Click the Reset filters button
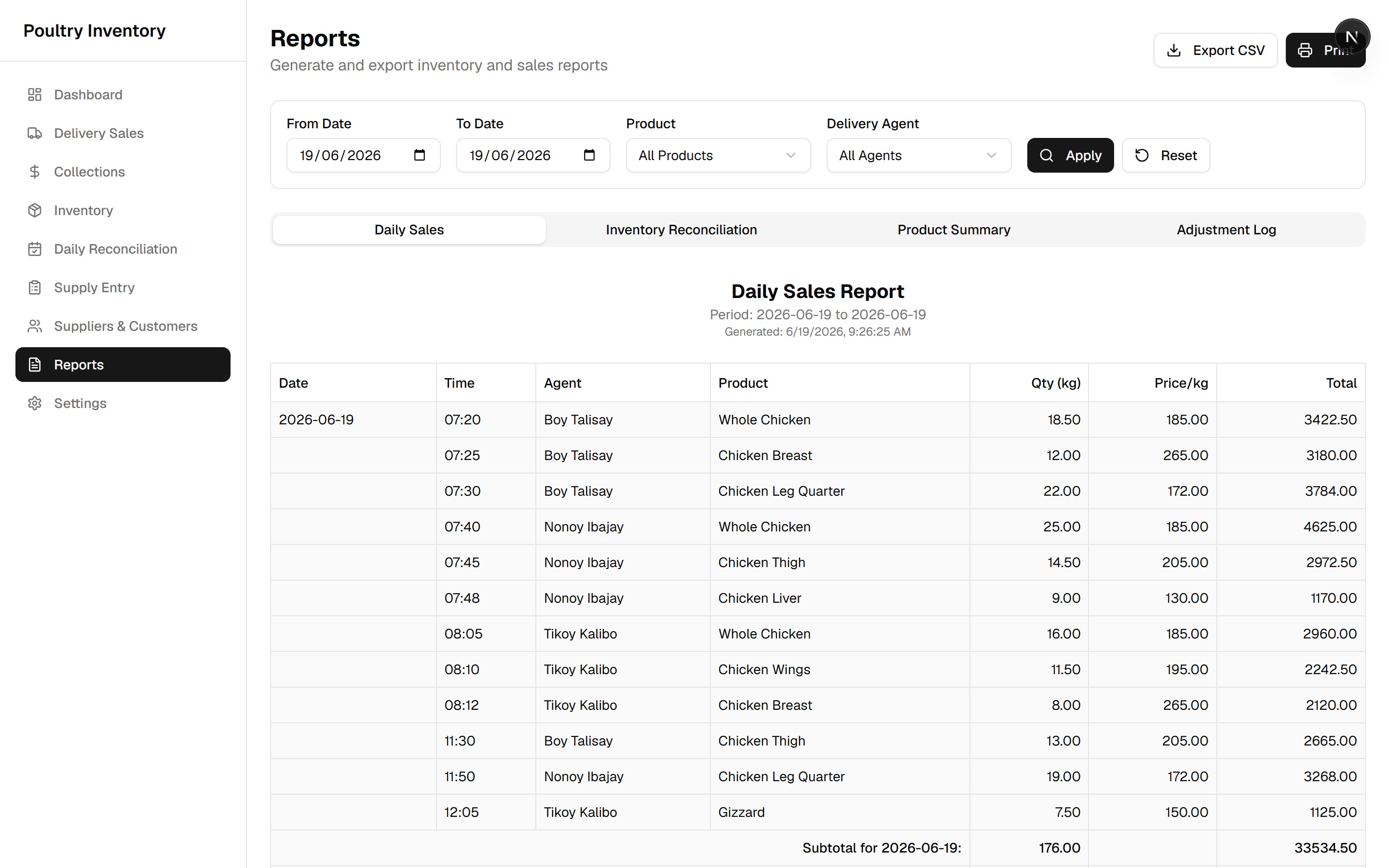The image size is (1389, 868). pos(1166,155)
